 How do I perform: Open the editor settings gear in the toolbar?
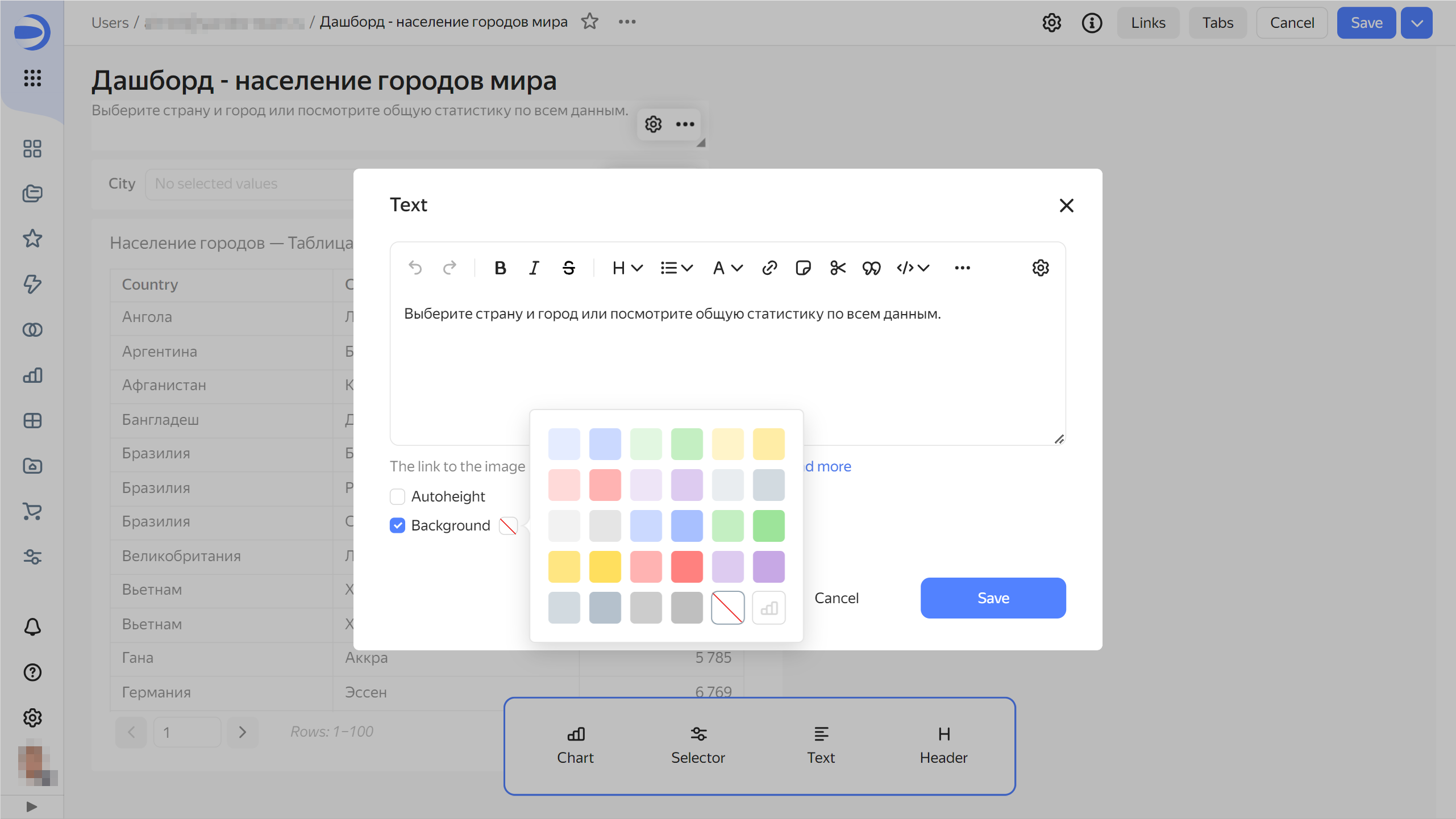[x=1040, y=268]
